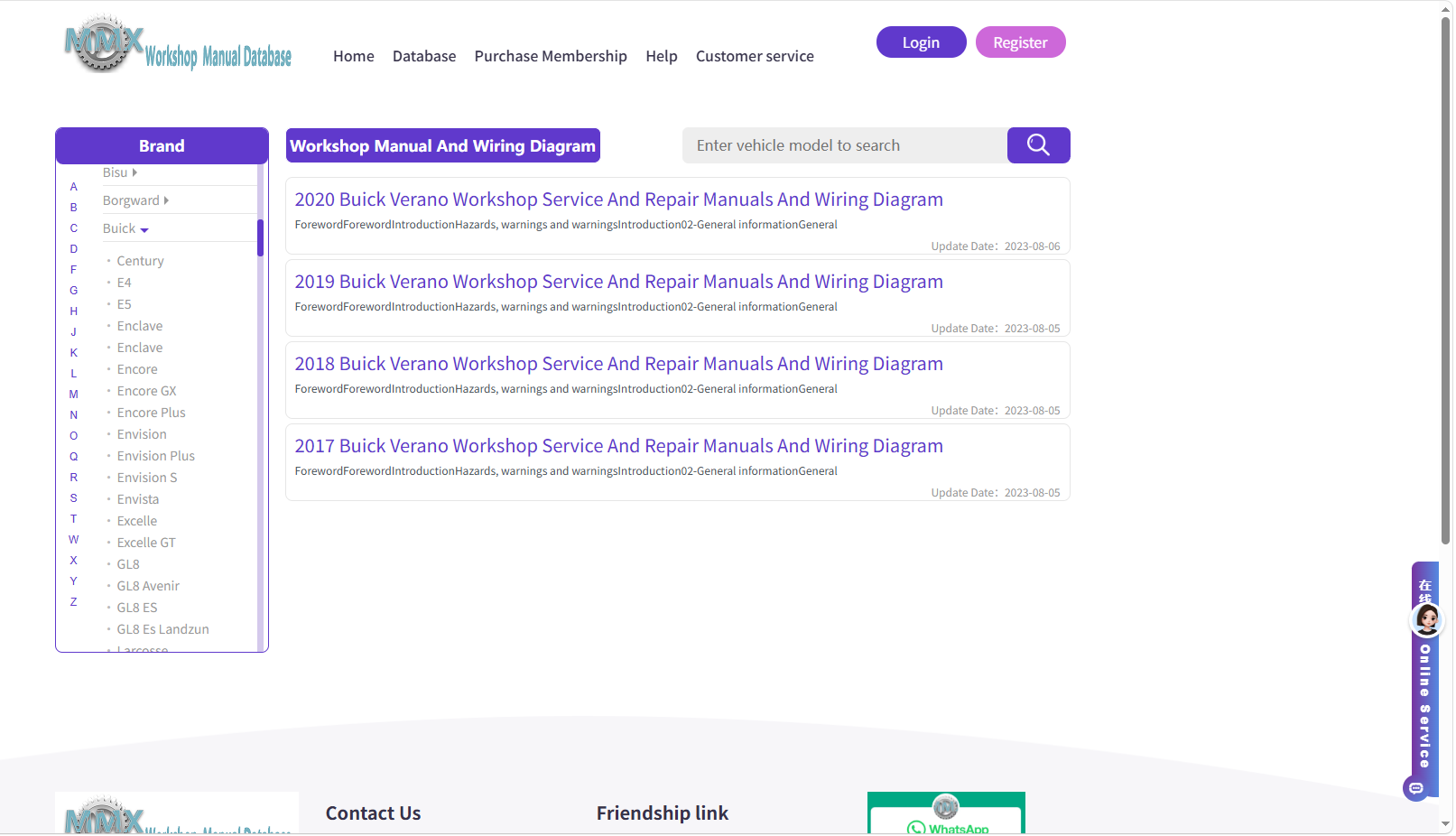1456x836 pixels.
Task: Jump to brand letter M
Action: pos(74,395)
